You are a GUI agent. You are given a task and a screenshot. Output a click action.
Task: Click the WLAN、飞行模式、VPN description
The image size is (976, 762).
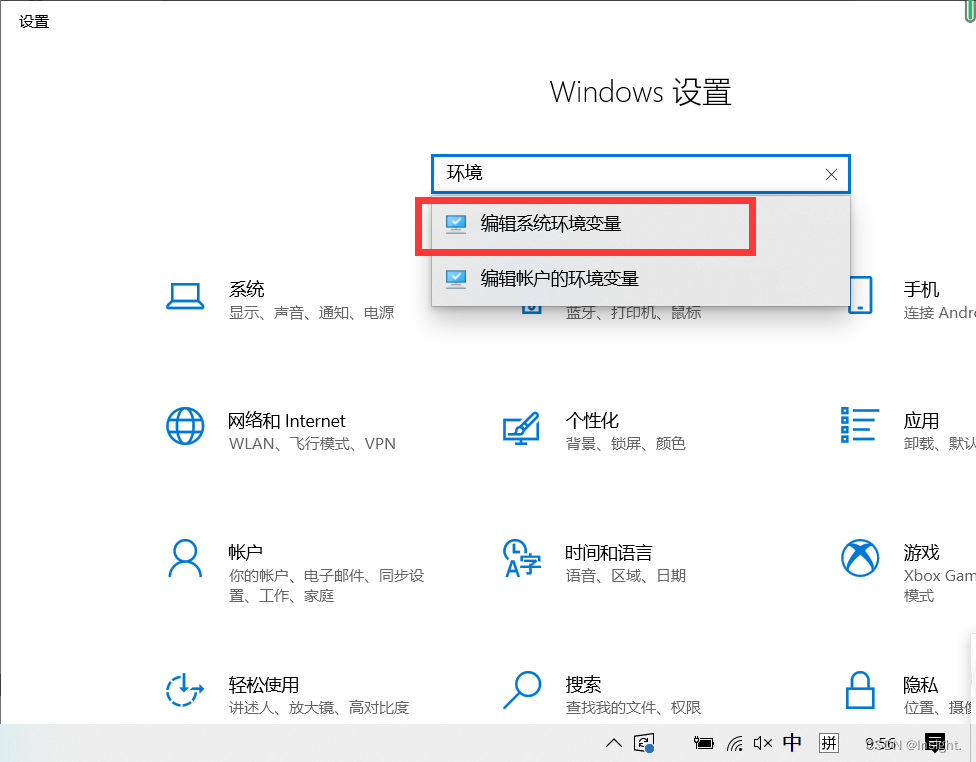click(312, 444)
